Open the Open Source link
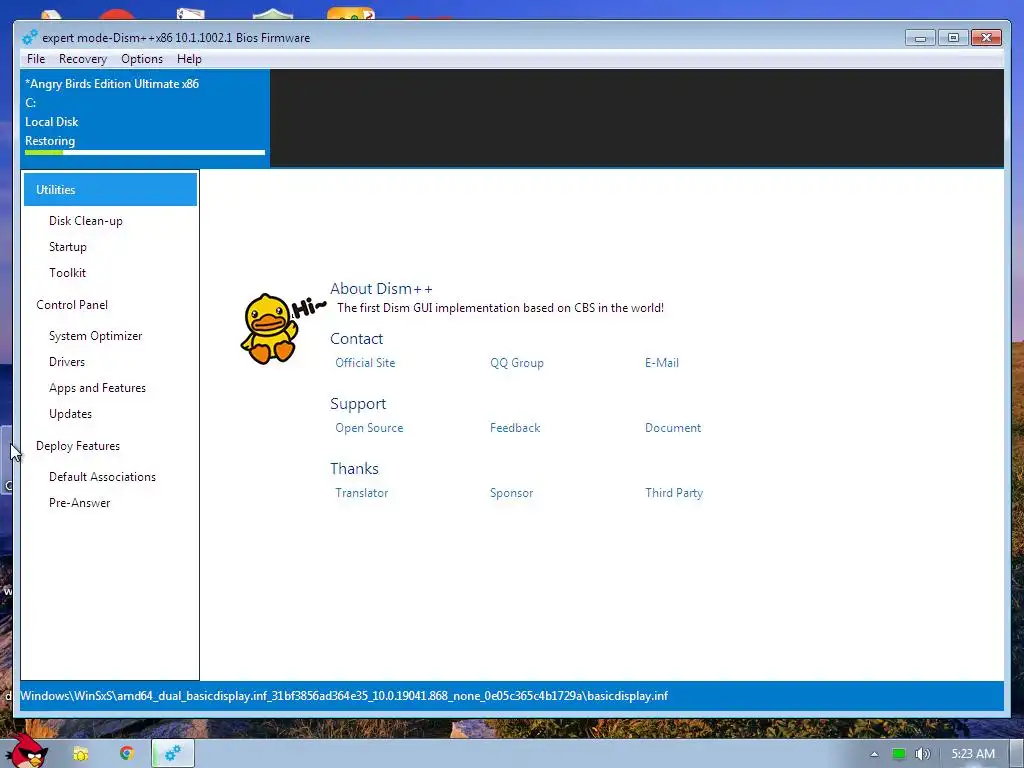The width and height of the screenshot is (1024, 768). tap(369, 428)
